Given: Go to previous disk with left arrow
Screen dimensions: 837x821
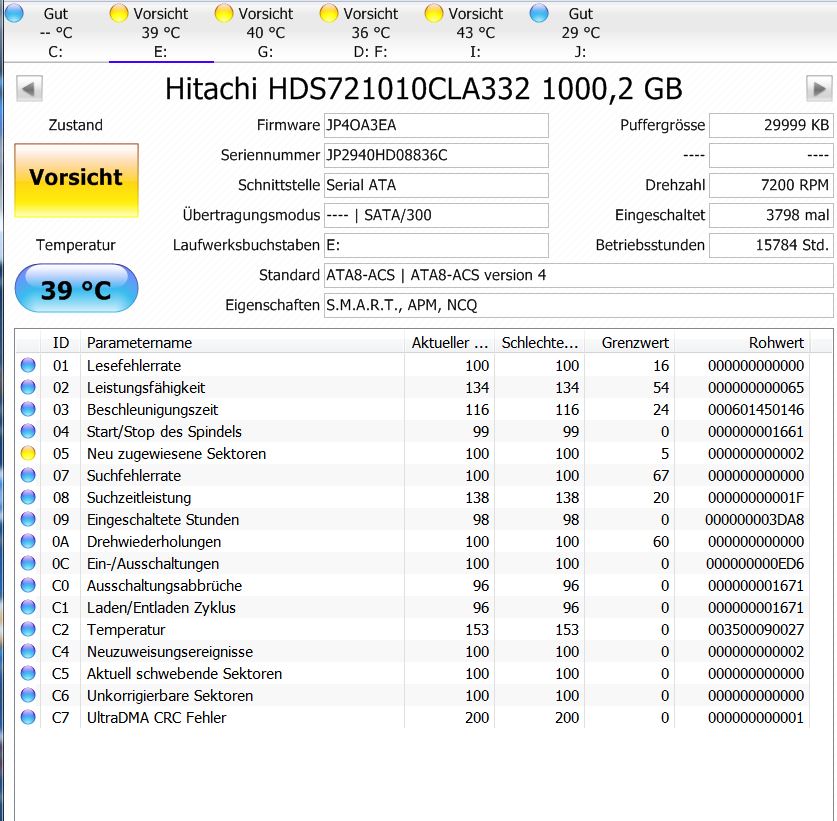Looking at the screenshot, I should [x=29, y=88].
